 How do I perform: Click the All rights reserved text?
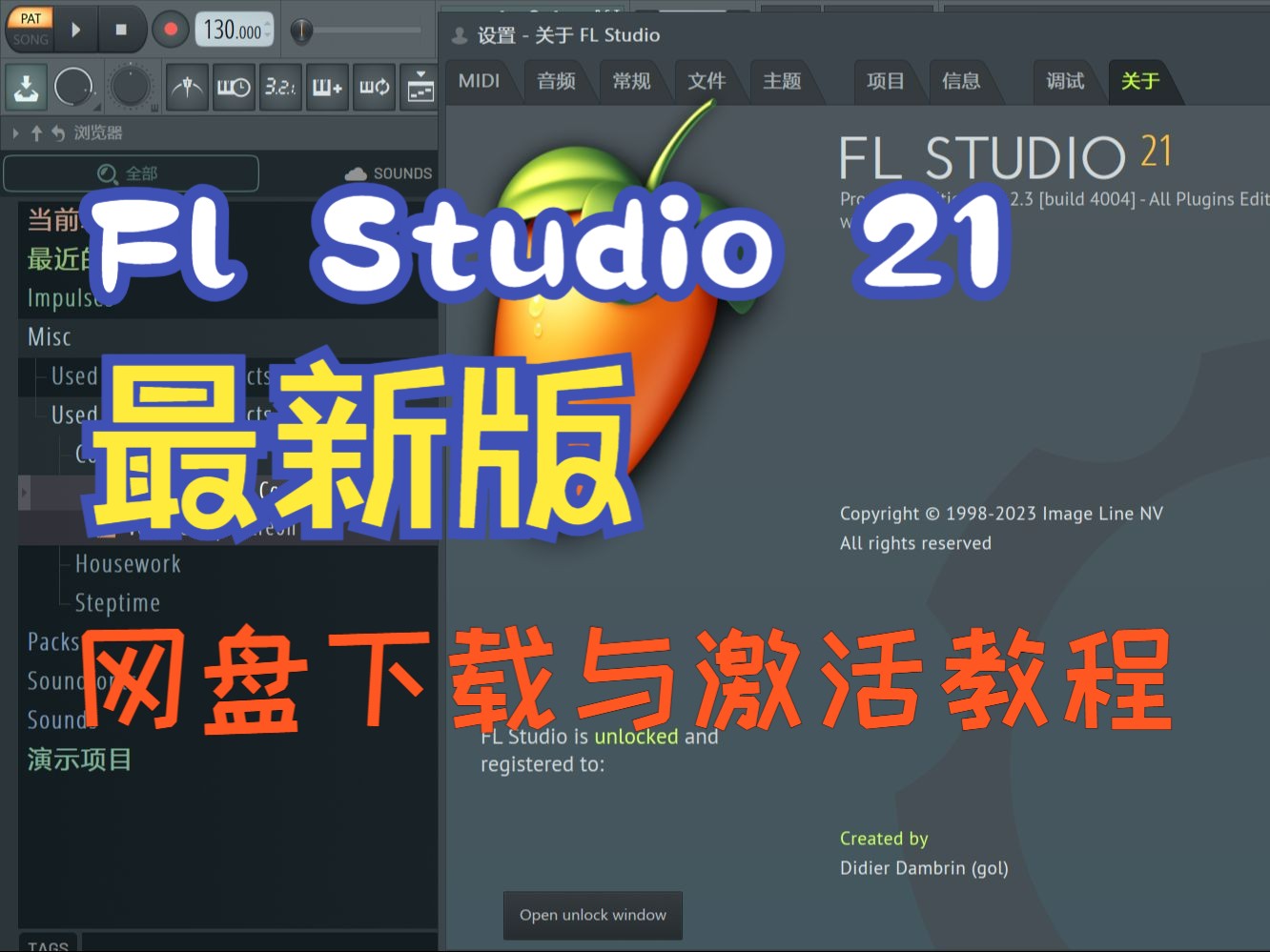coord(915,543)
